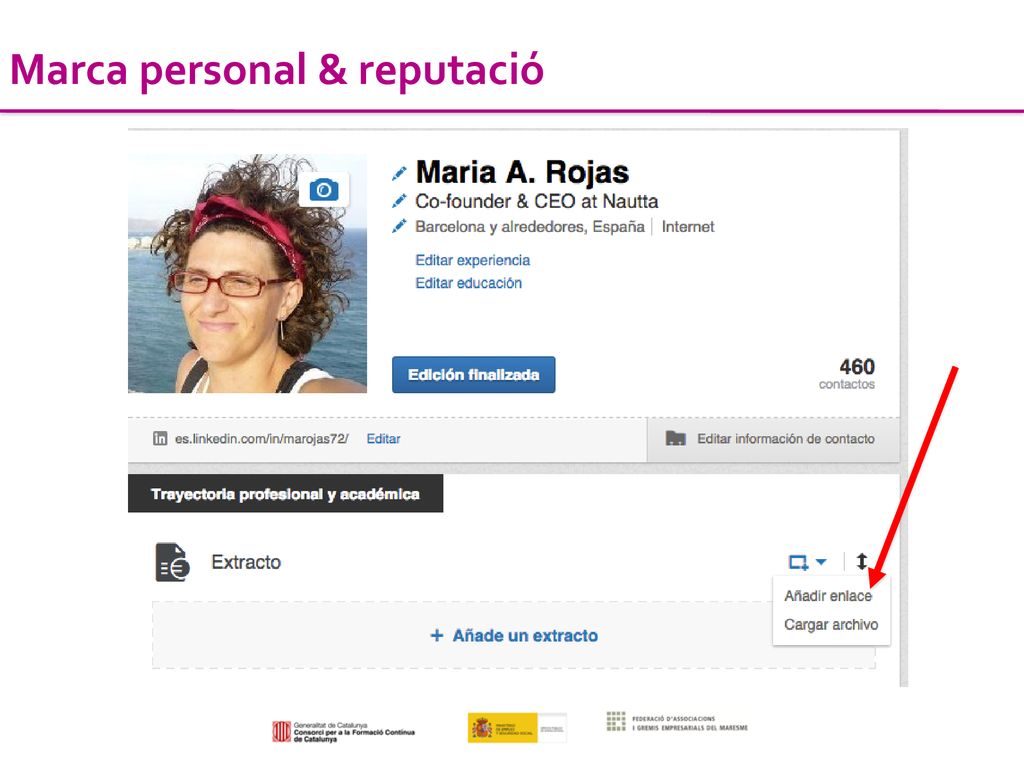Open the Editar experiencia link

[473, 260]
